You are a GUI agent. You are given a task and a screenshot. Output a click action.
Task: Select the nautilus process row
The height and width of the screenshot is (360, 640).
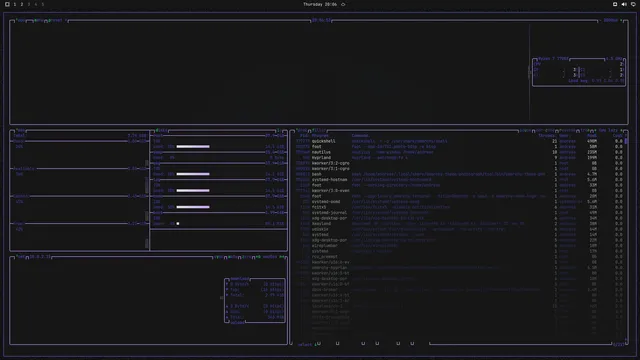(x=459, y=152)
